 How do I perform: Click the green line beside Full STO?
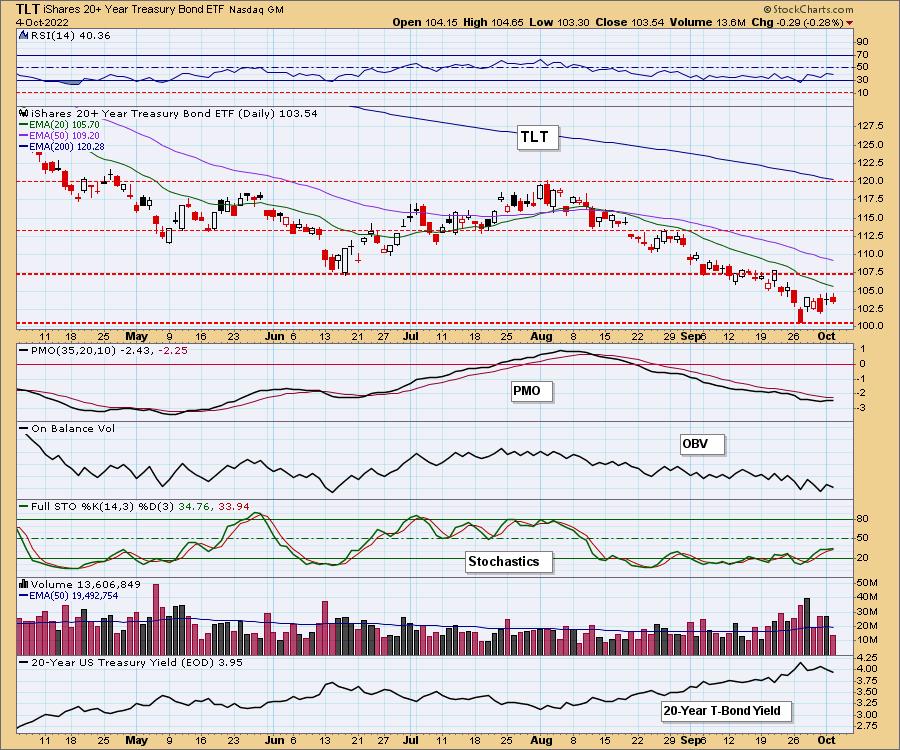click(24, 506)
